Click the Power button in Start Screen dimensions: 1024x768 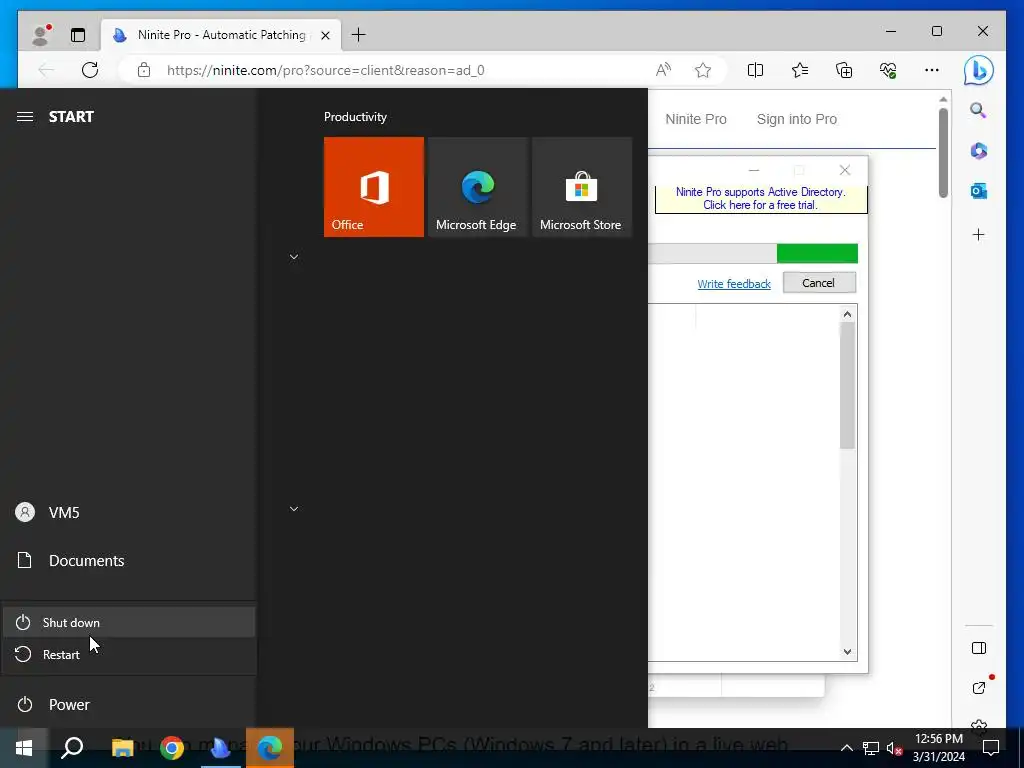click(129, 705)
